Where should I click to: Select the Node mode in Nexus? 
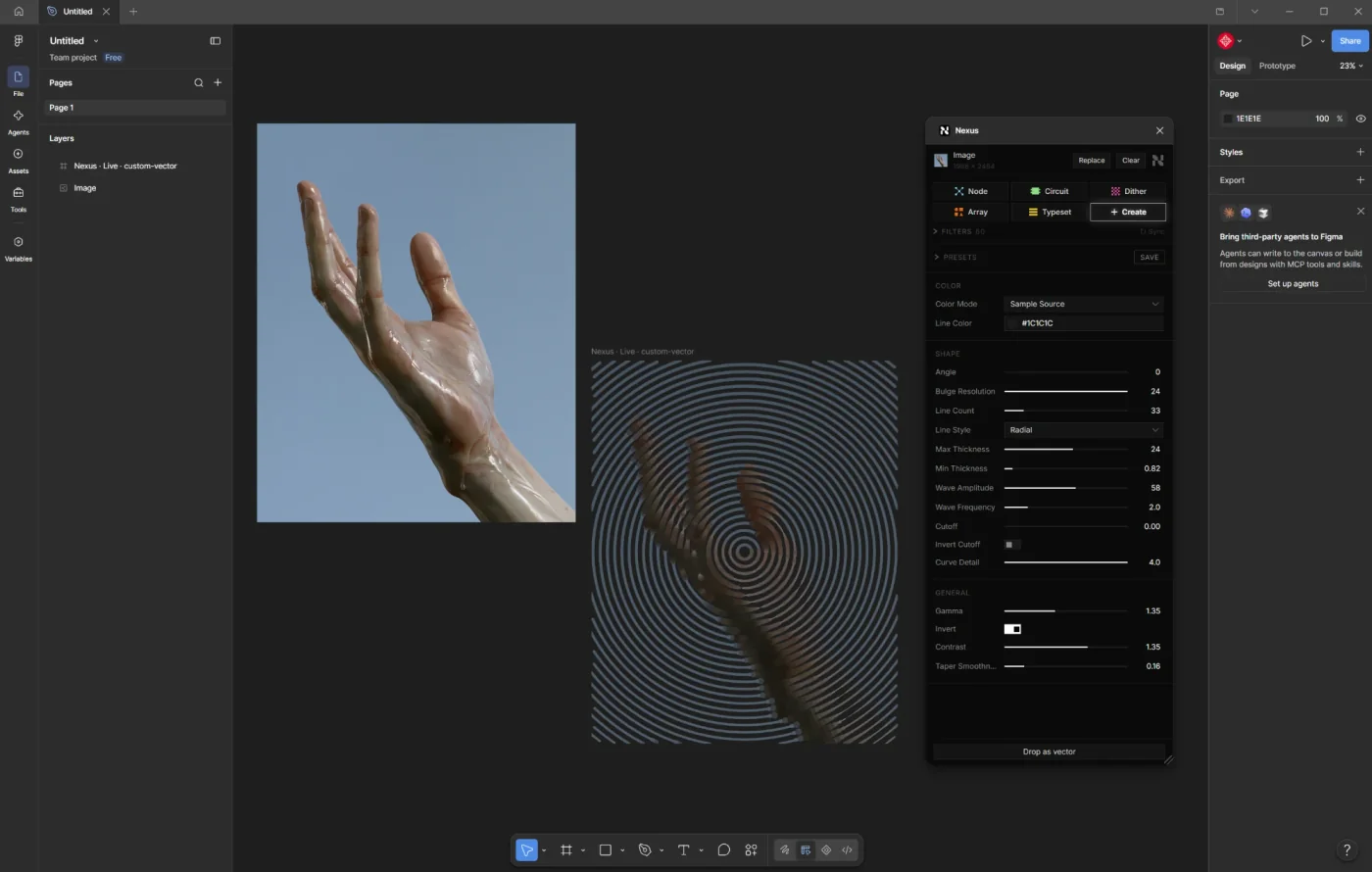coord(970,191)
